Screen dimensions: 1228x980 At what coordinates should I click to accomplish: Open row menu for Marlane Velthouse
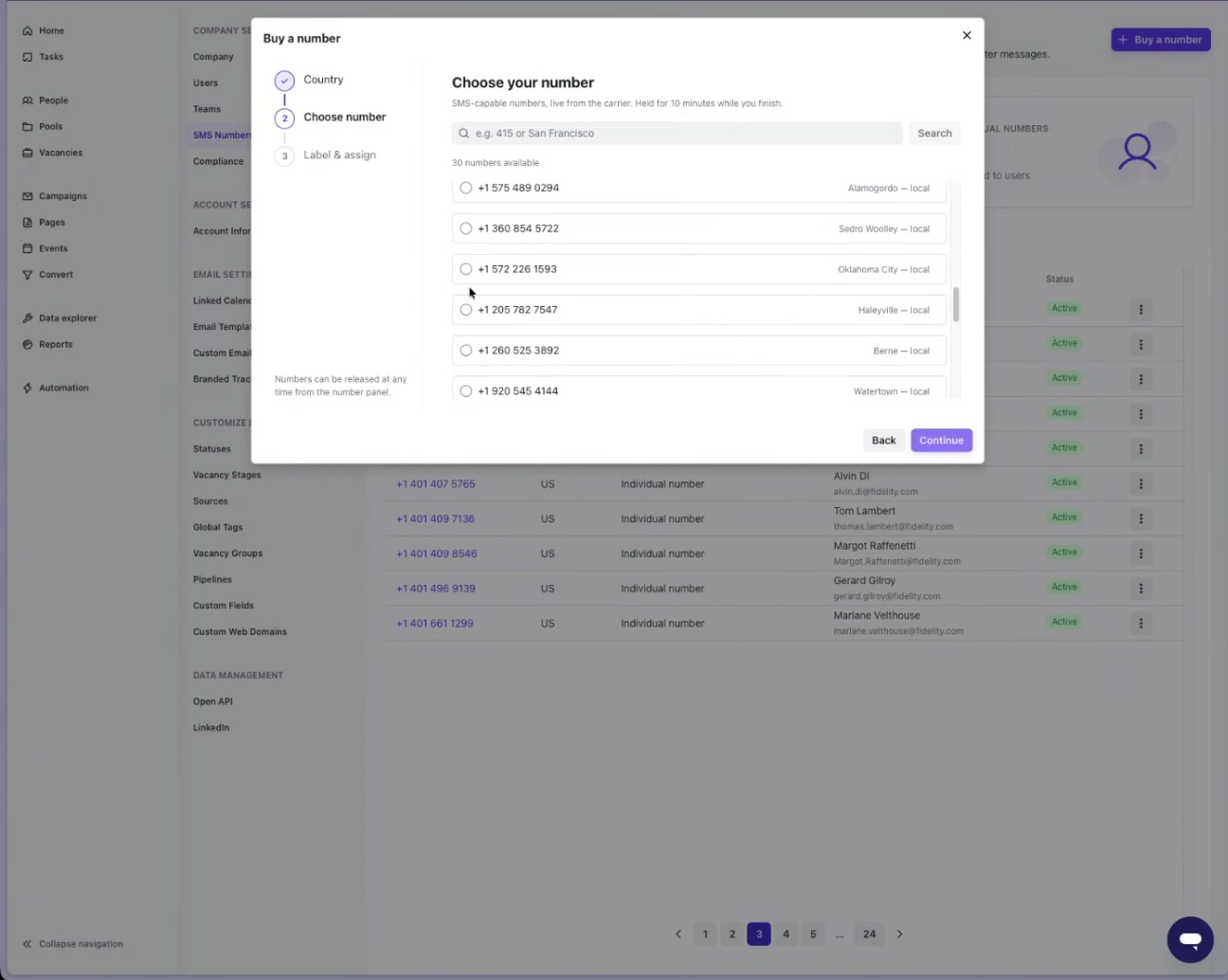click(x=1141, y=624)
